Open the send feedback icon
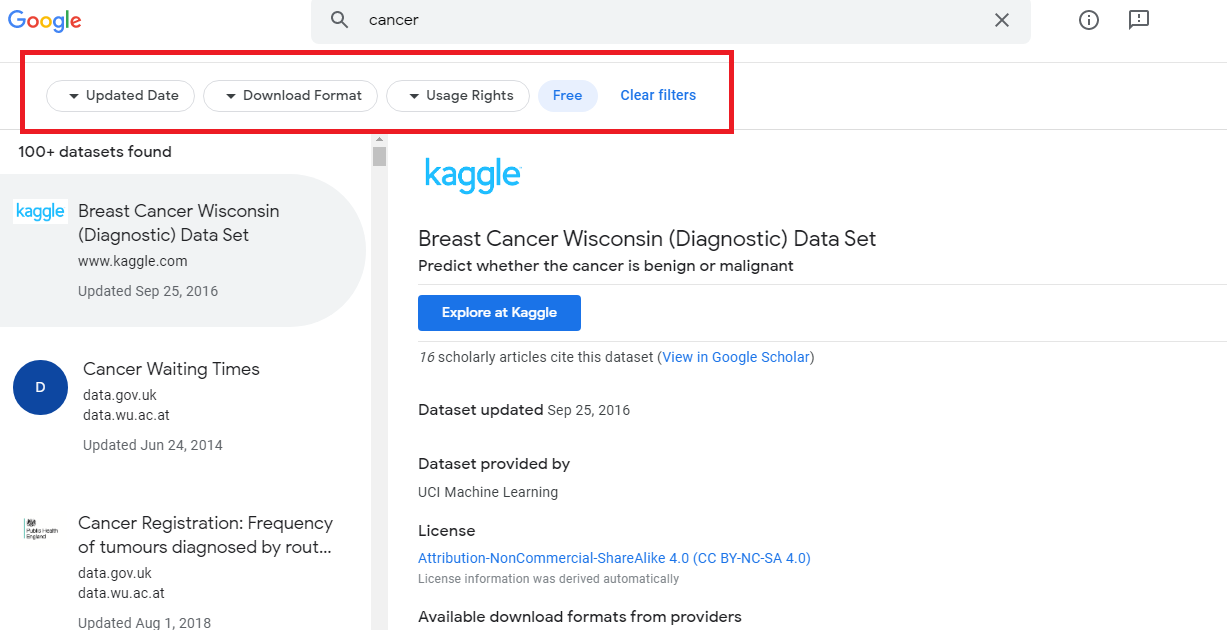This screenshot has height=630, width=1227. tap(1138, 20)
